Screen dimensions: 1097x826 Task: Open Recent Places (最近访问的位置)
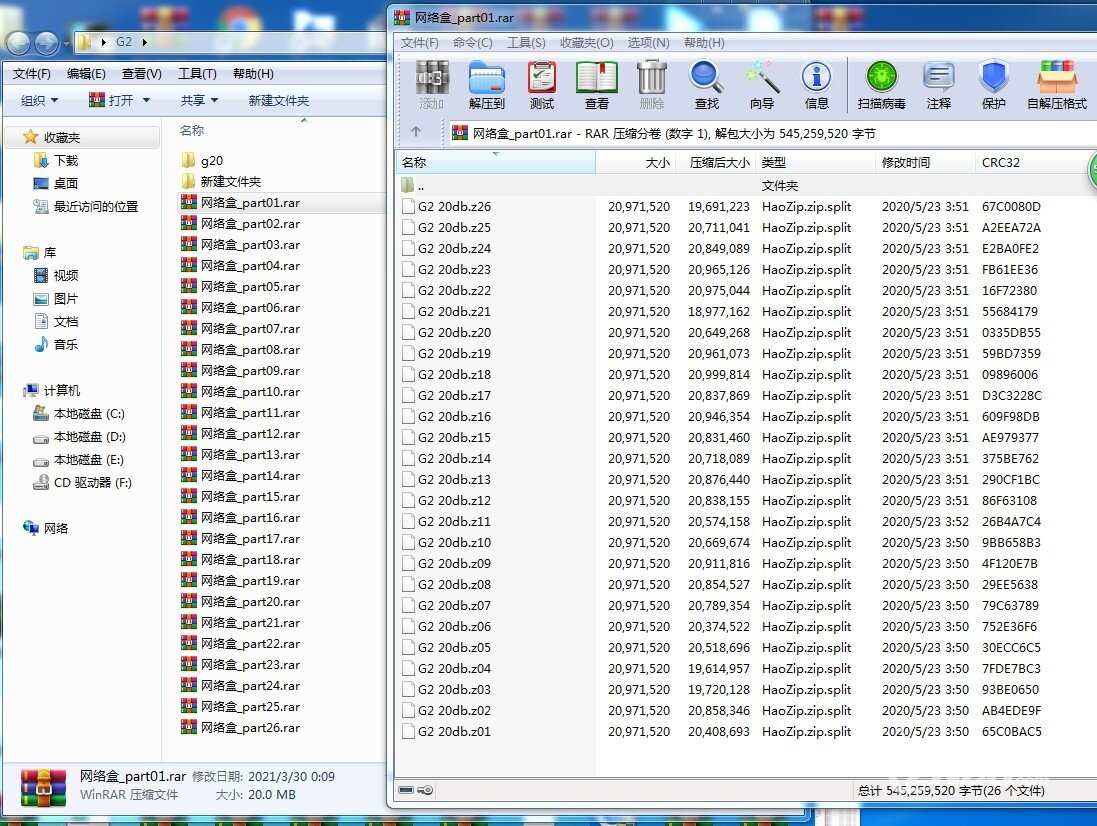pos(86,206)
